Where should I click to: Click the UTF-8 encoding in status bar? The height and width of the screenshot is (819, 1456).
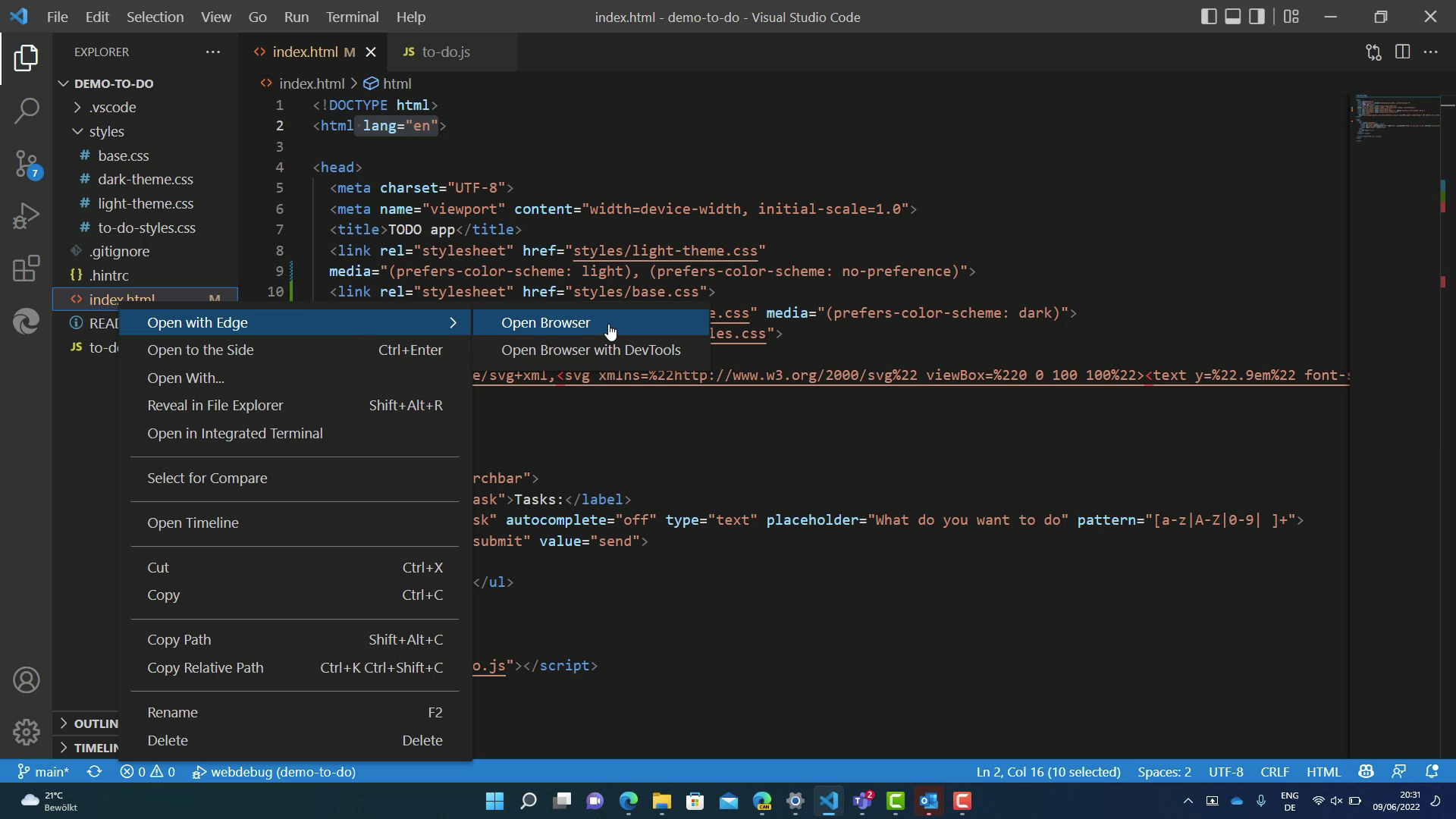pyautogui.click(x=1225, y=771)
